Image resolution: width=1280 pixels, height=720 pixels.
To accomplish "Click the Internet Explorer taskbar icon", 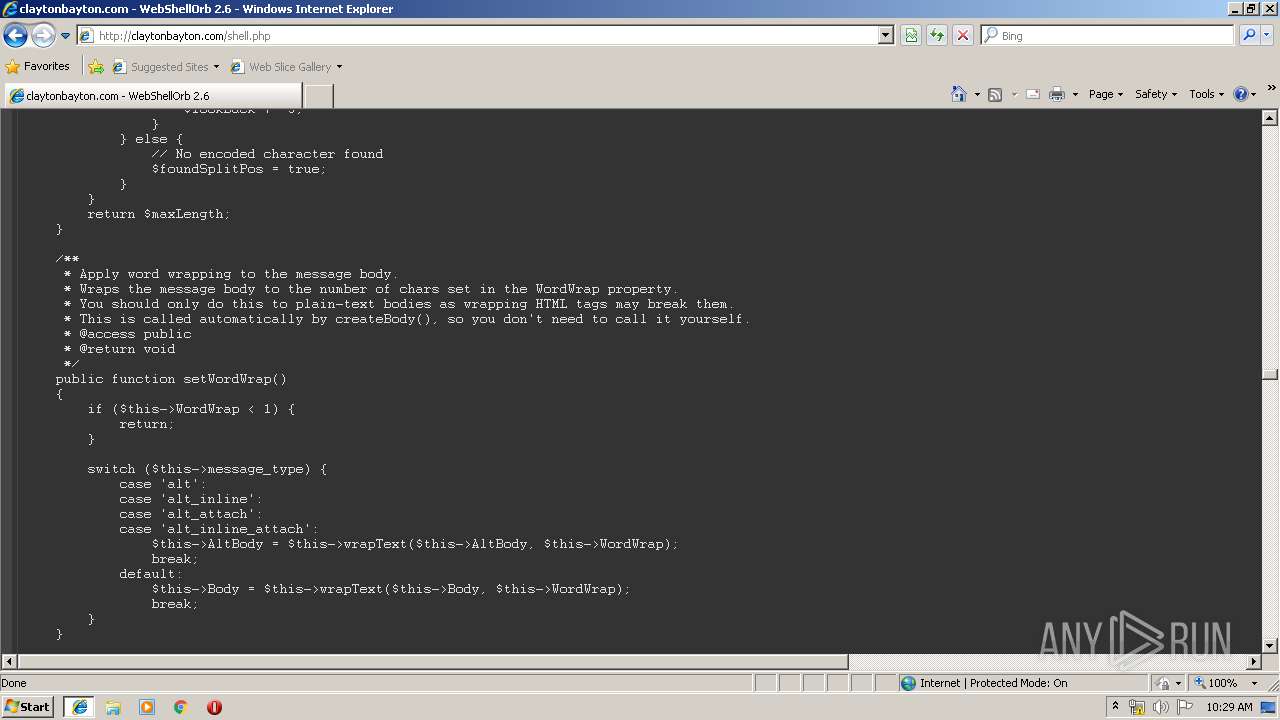I will pos(79,707).
